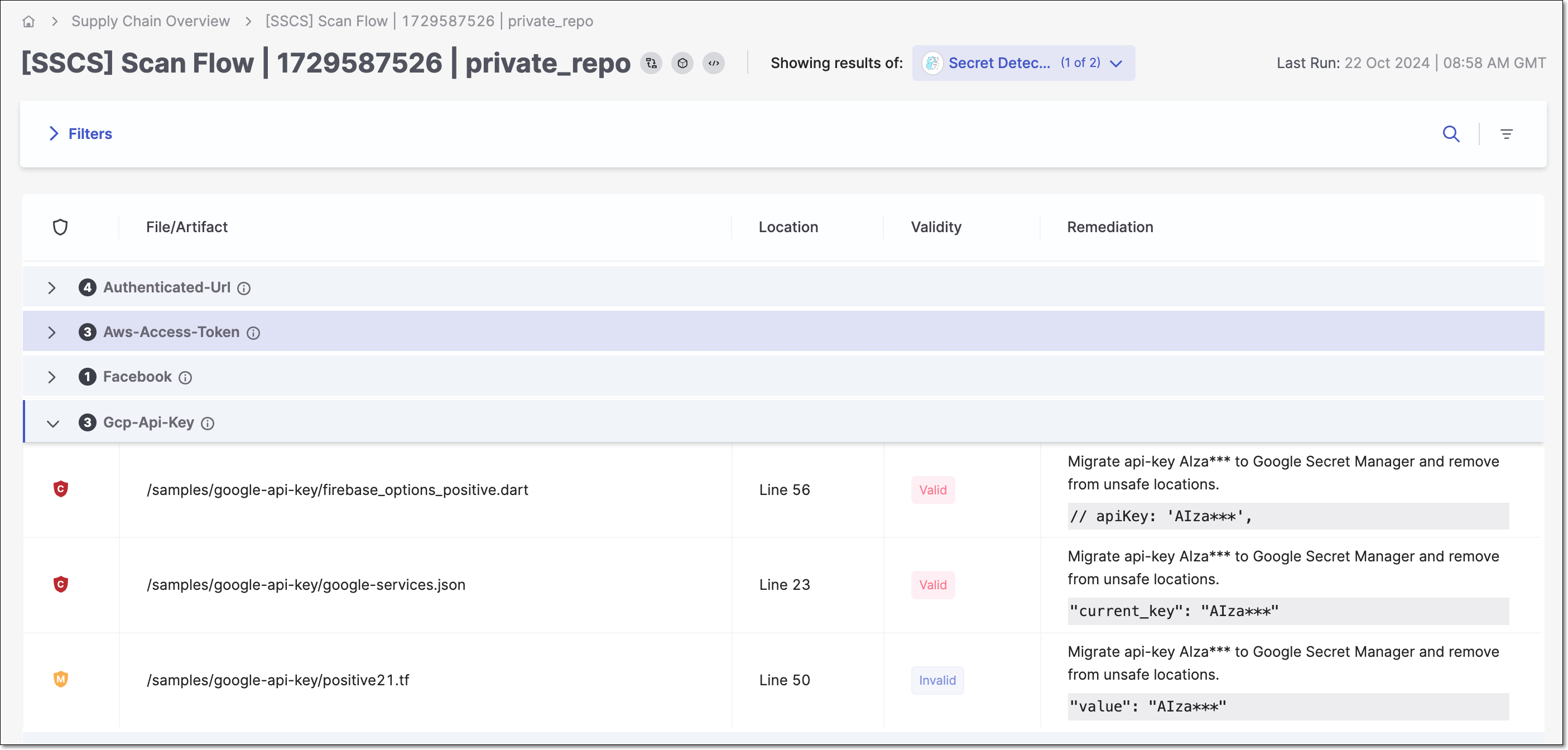Click Line 50 location

pos(784,680)
